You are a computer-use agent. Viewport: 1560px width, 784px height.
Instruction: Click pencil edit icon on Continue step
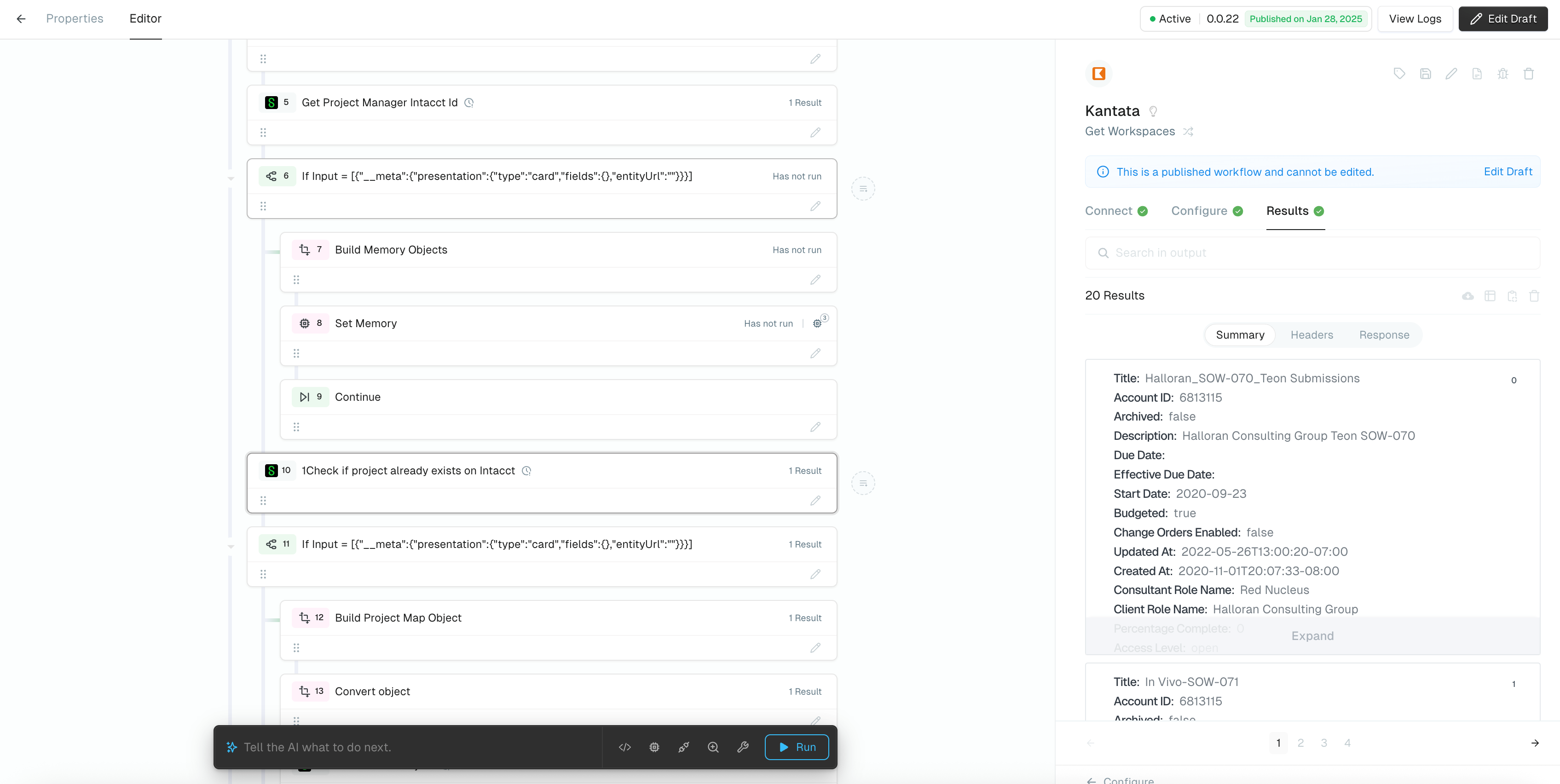coord(815,427)
